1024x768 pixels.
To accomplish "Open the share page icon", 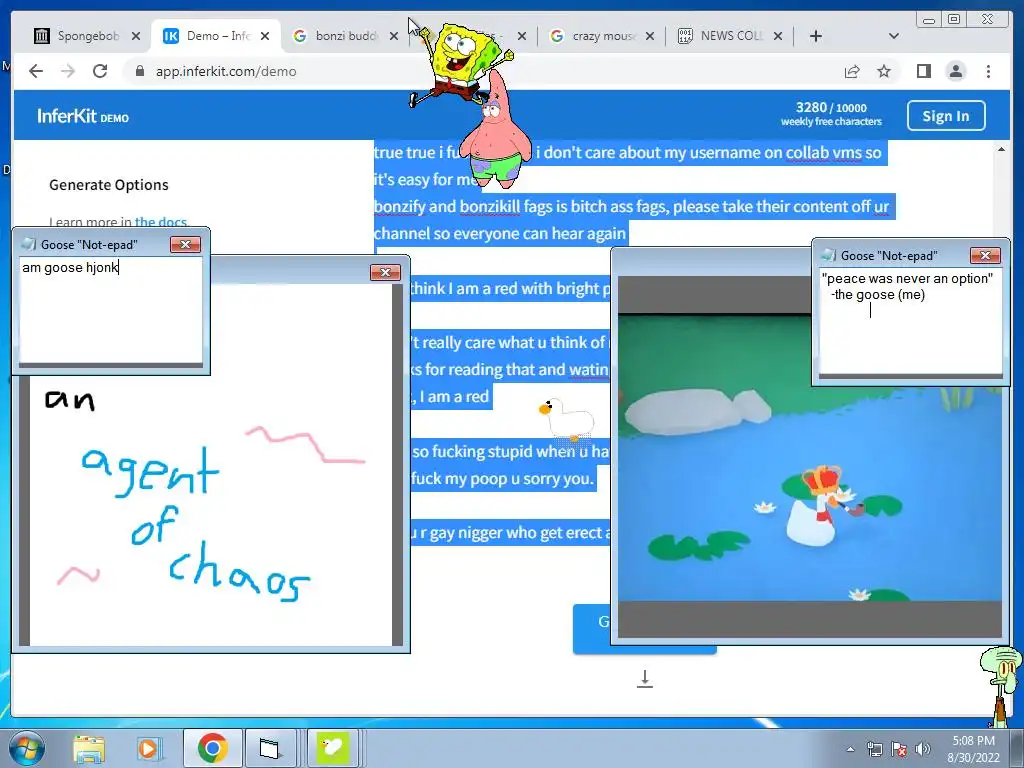I will 852,71.
